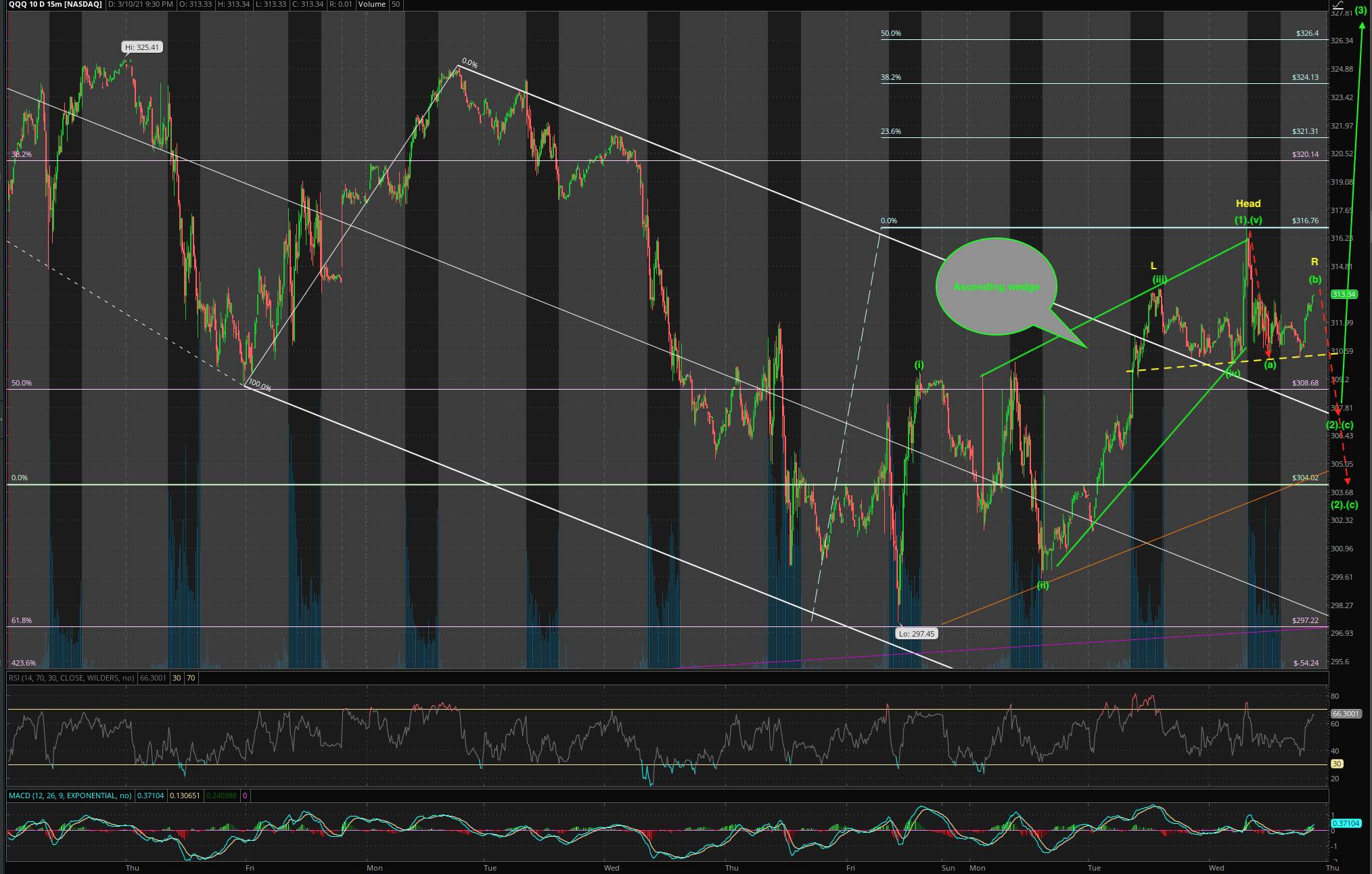The width and height of the screenshot is (1372, 874).
Task: Click the 0.37104 MACD value tag on axis
Action: (x=1345, y=823)
